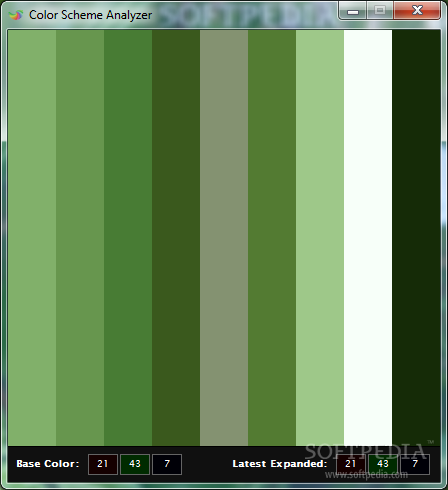Click Latest Expanded green value 43
Viewport: 448px width, 490px height.
pos(383,464)
